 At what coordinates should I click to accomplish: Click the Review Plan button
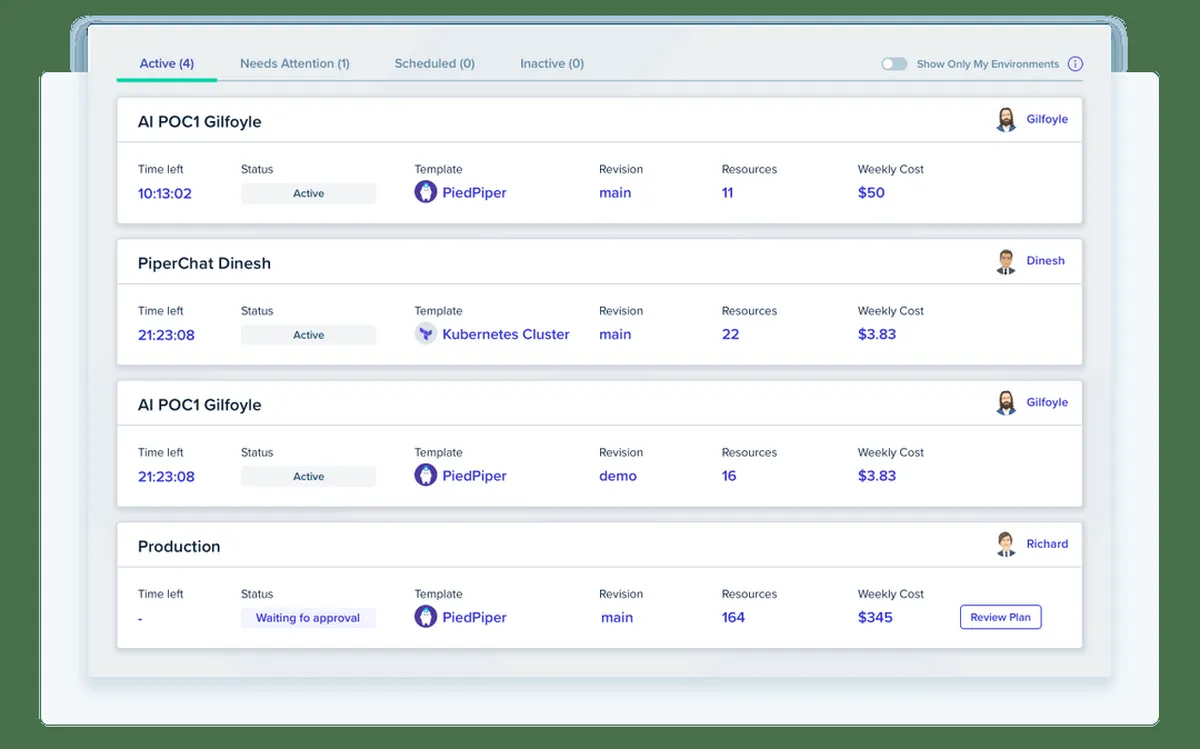coord(1000,617)
